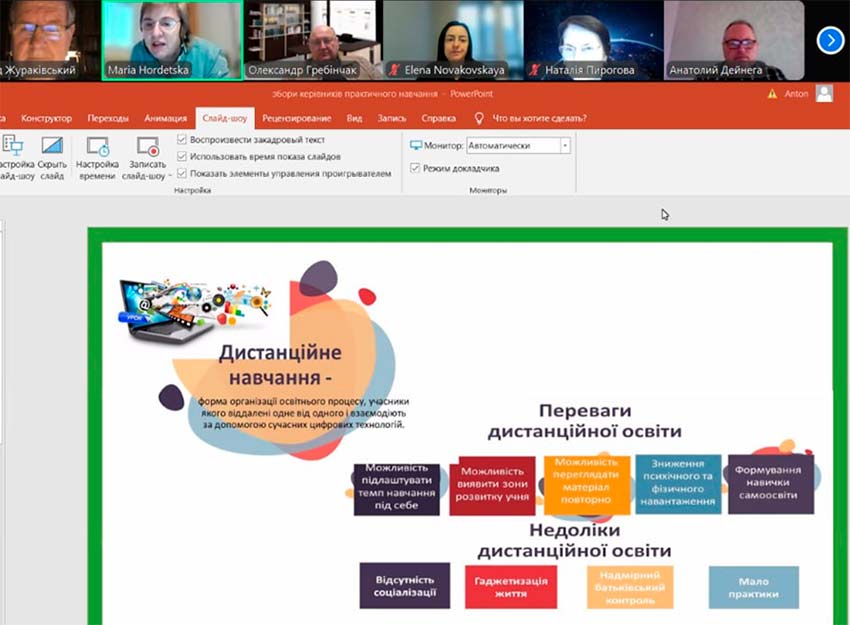Toggle Show Media Controls checkbox
The height and width of the screenshot is (625, 850).
tap(181, 173)
